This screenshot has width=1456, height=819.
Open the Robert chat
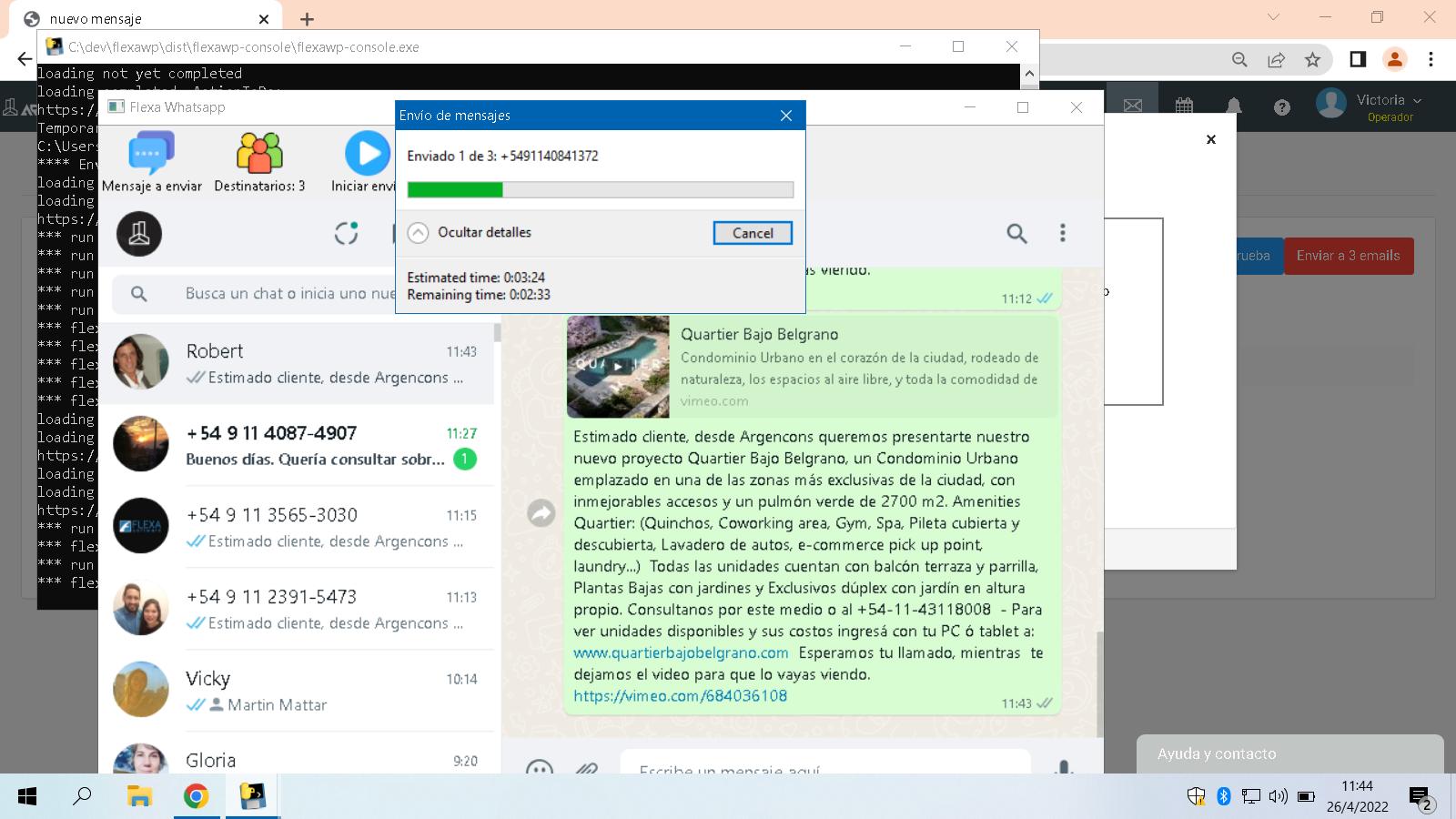pyautogui.click(x=297, y=363)
